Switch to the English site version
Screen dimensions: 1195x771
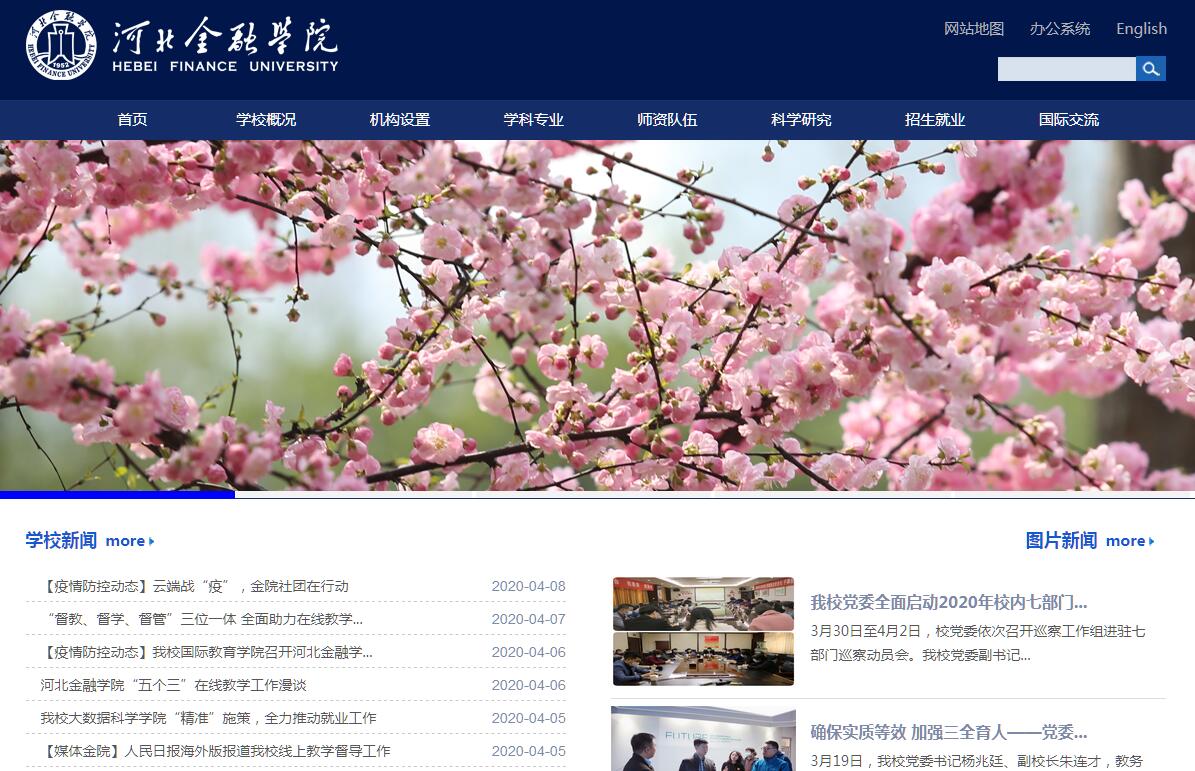[1141, 29]
